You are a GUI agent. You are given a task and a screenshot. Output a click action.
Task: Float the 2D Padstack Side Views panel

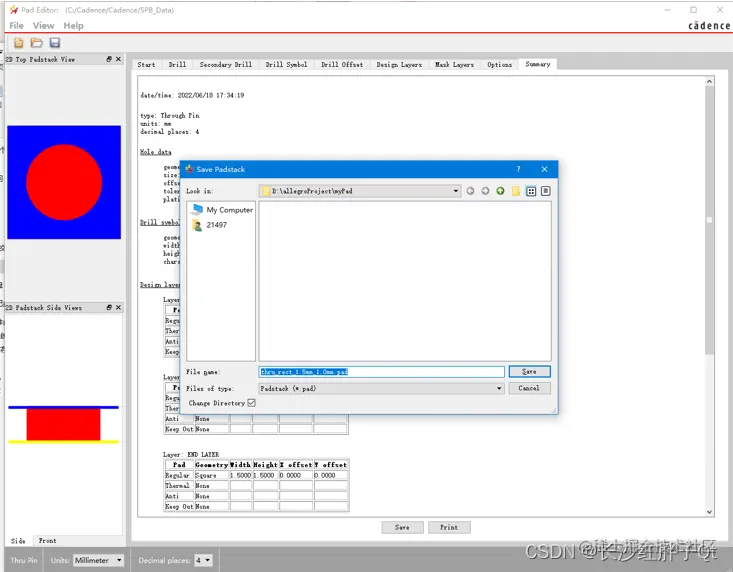(109, 307)
